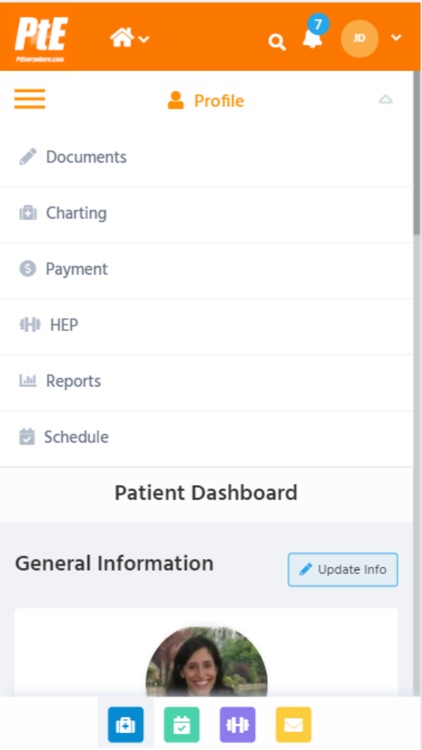Open the notifications bell with badge 7

click(x=314, y=33)
